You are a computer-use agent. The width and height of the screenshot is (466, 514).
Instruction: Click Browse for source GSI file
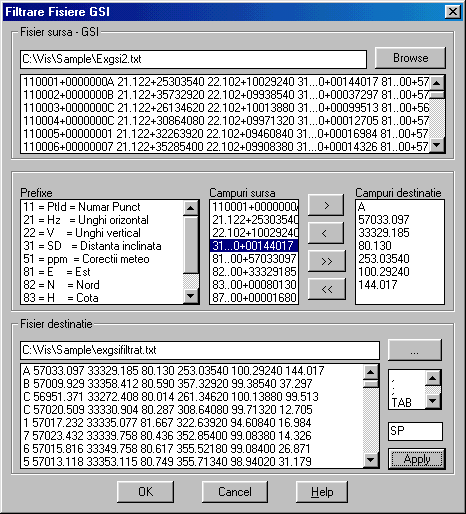(x=410, y=58)
